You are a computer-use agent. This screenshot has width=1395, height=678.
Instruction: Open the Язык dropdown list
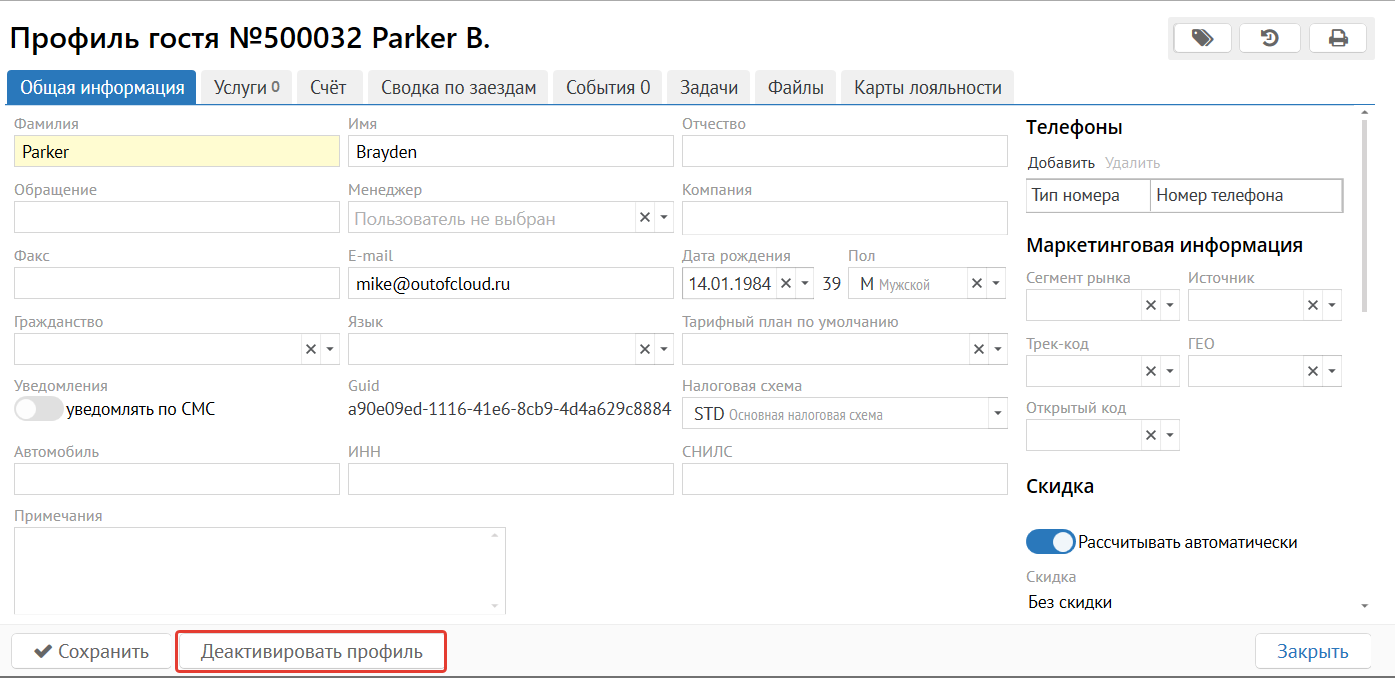[664, 349]
